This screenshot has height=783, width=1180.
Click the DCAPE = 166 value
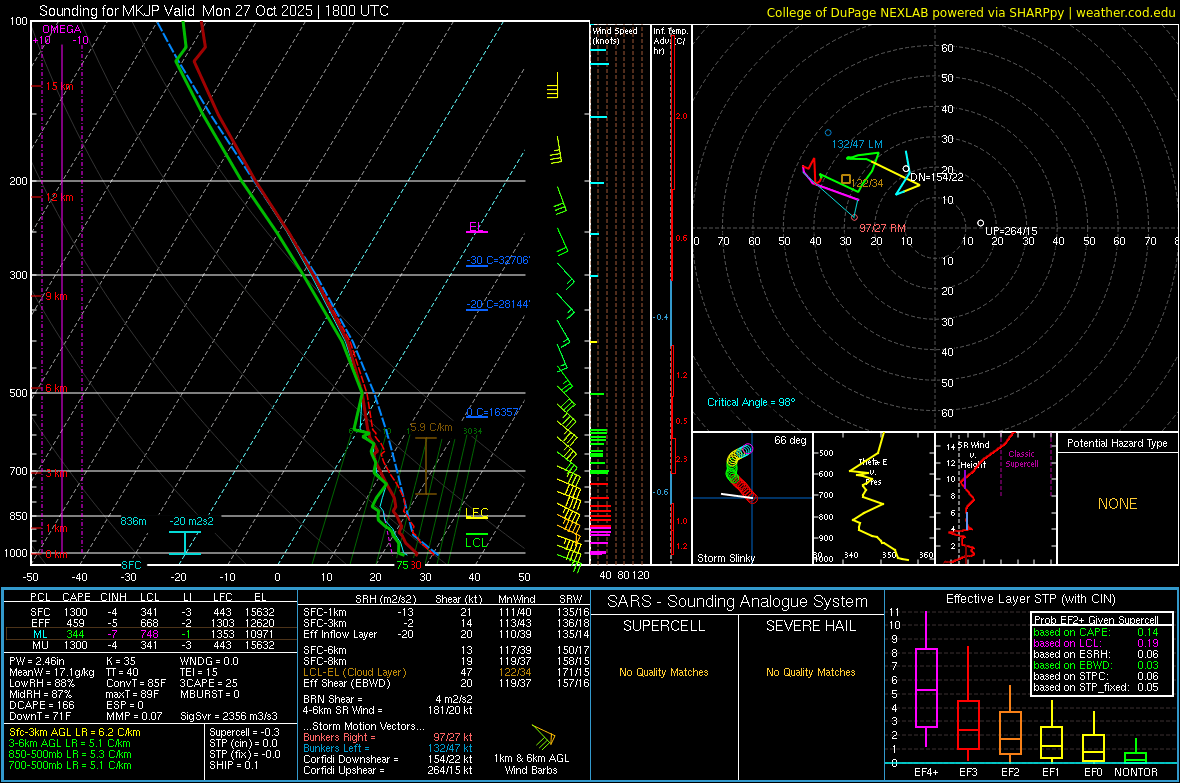pyautogui.click(x=41, y=705)
